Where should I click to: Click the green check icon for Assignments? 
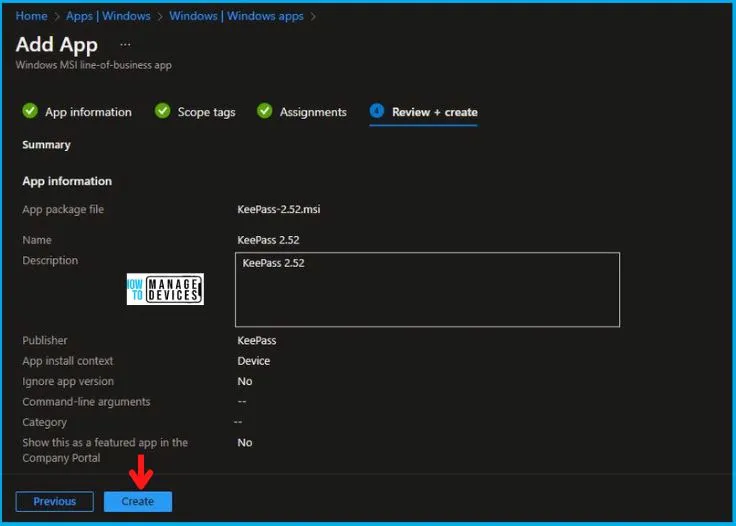(x=265, y=111)
